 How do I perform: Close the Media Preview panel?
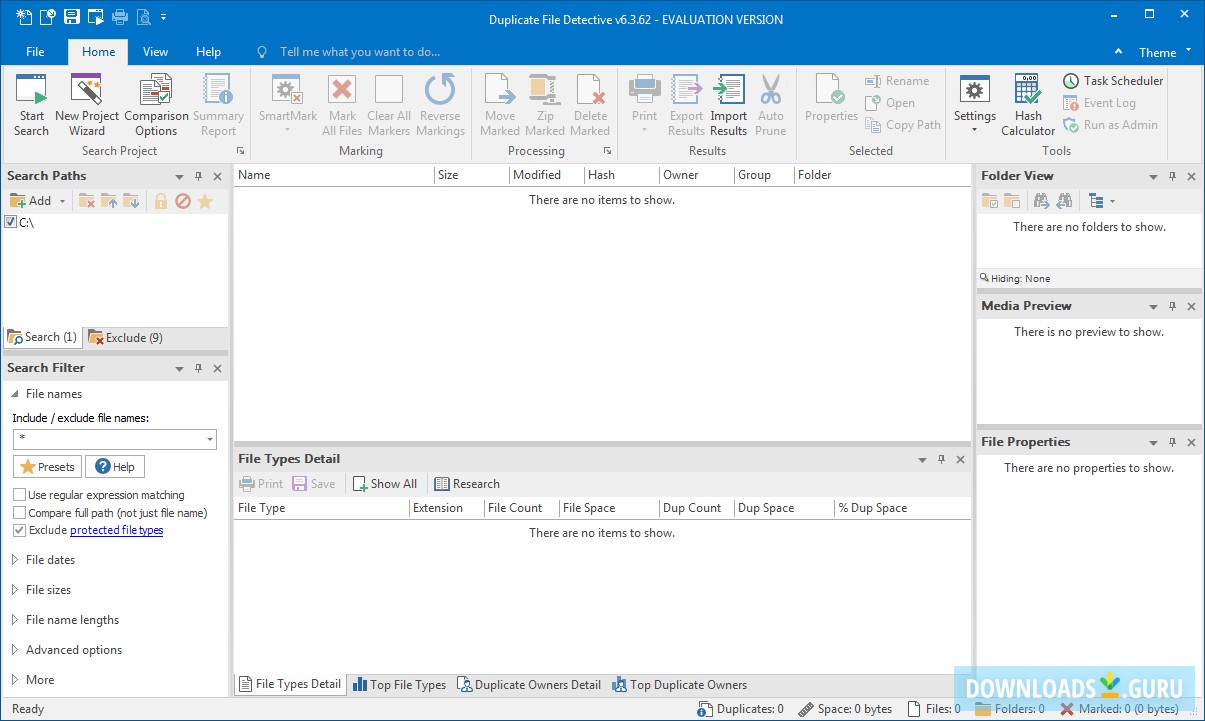1191,307
